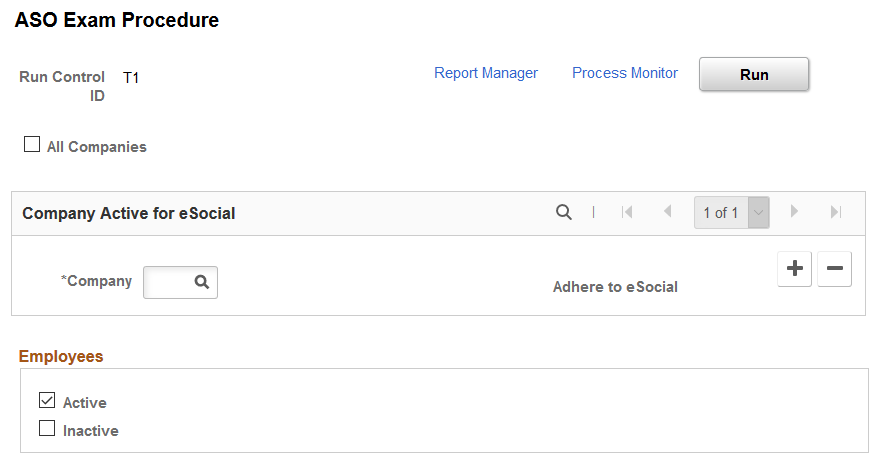Image resolution: width=883 pixels, height=464 pixels.
Task: Click the All Companies label text
Action: (x=97, y=147)
